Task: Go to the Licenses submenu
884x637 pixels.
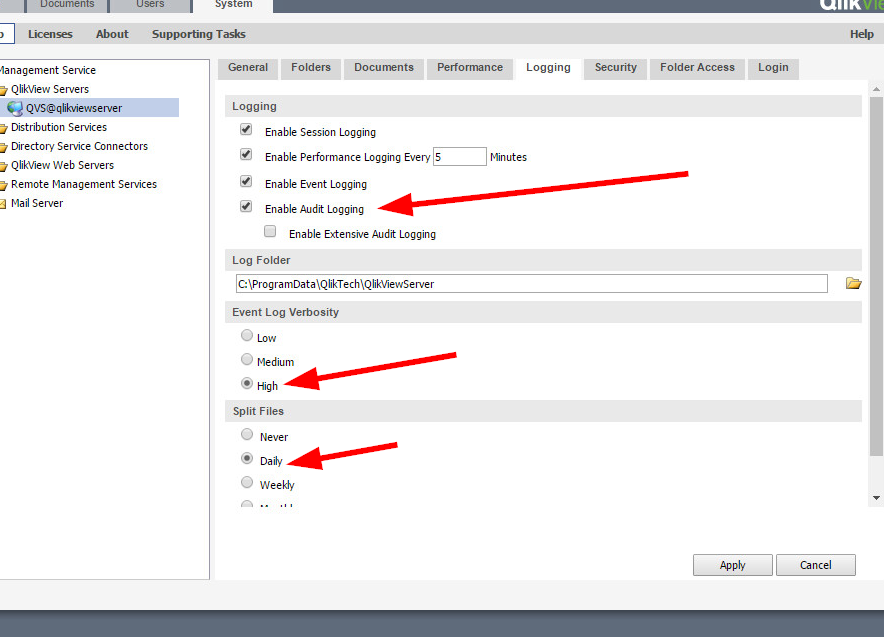Action: (50, 34)
